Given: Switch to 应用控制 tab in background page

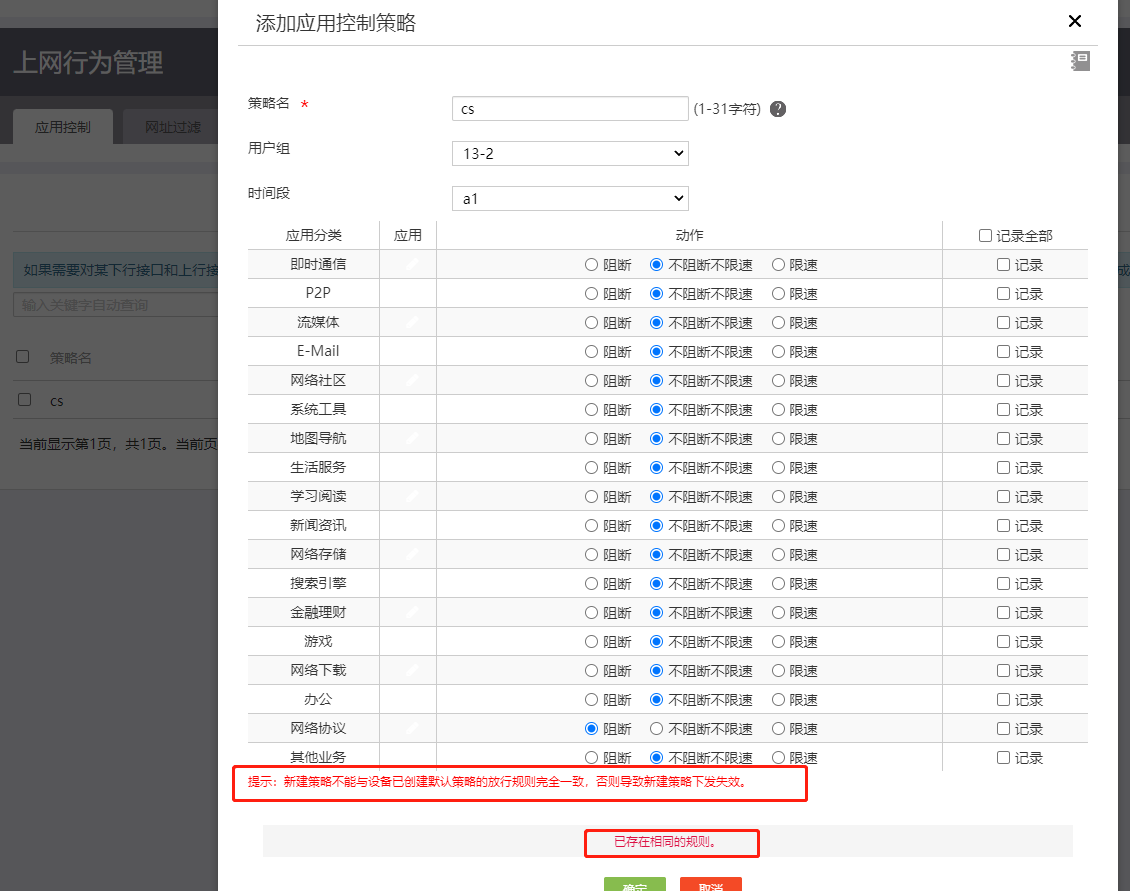Looking at the screenshot, I should pos(63,127).
